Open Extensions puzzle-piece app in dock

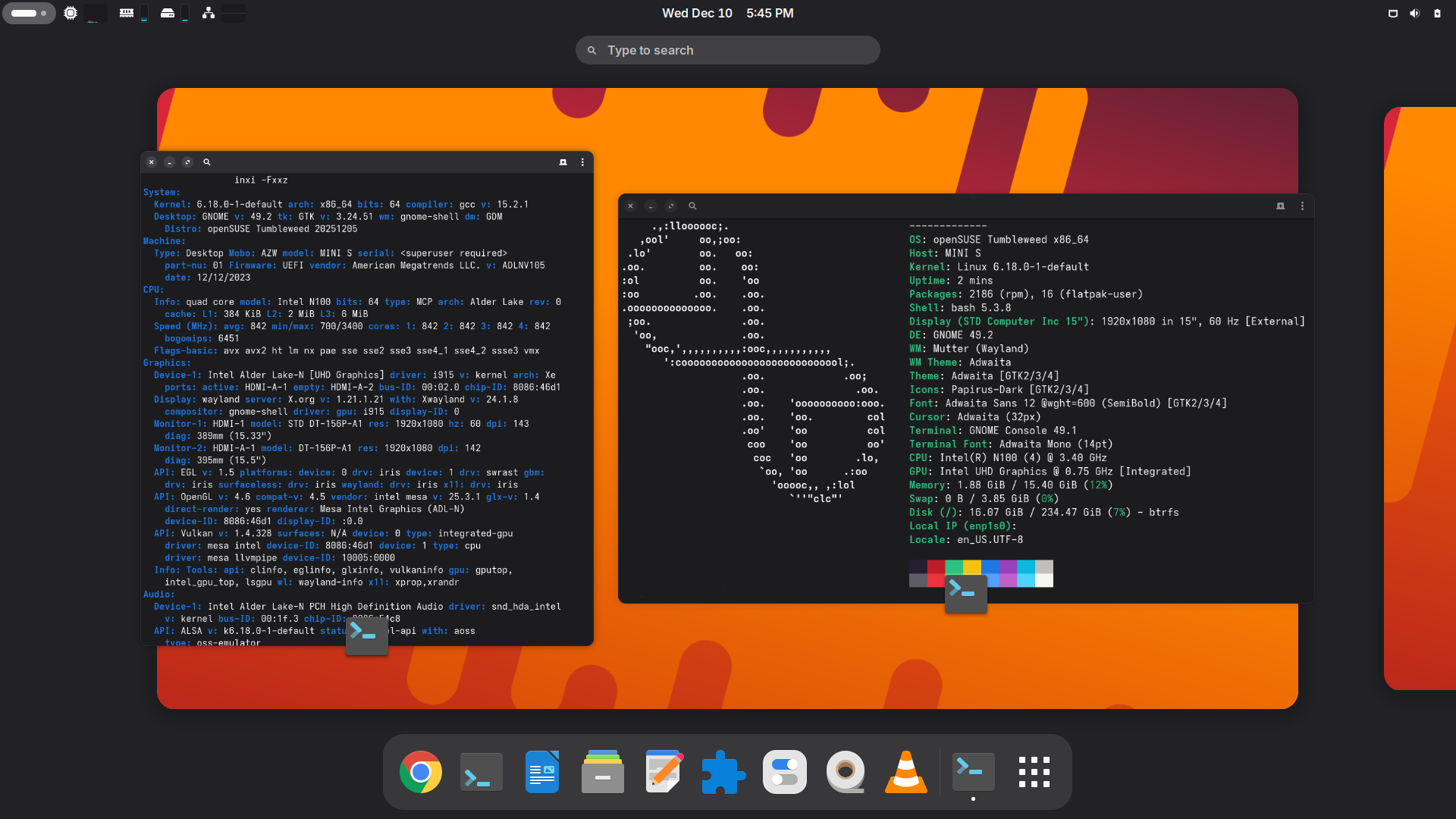click(x=723, y=772)
